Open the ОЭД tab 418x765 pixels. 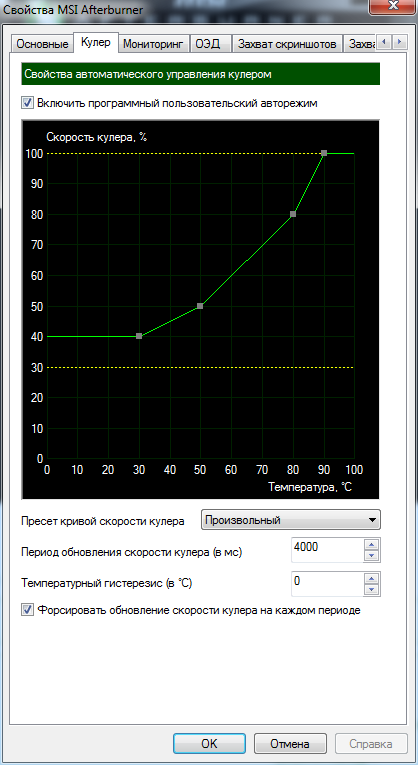coord(208,44)
